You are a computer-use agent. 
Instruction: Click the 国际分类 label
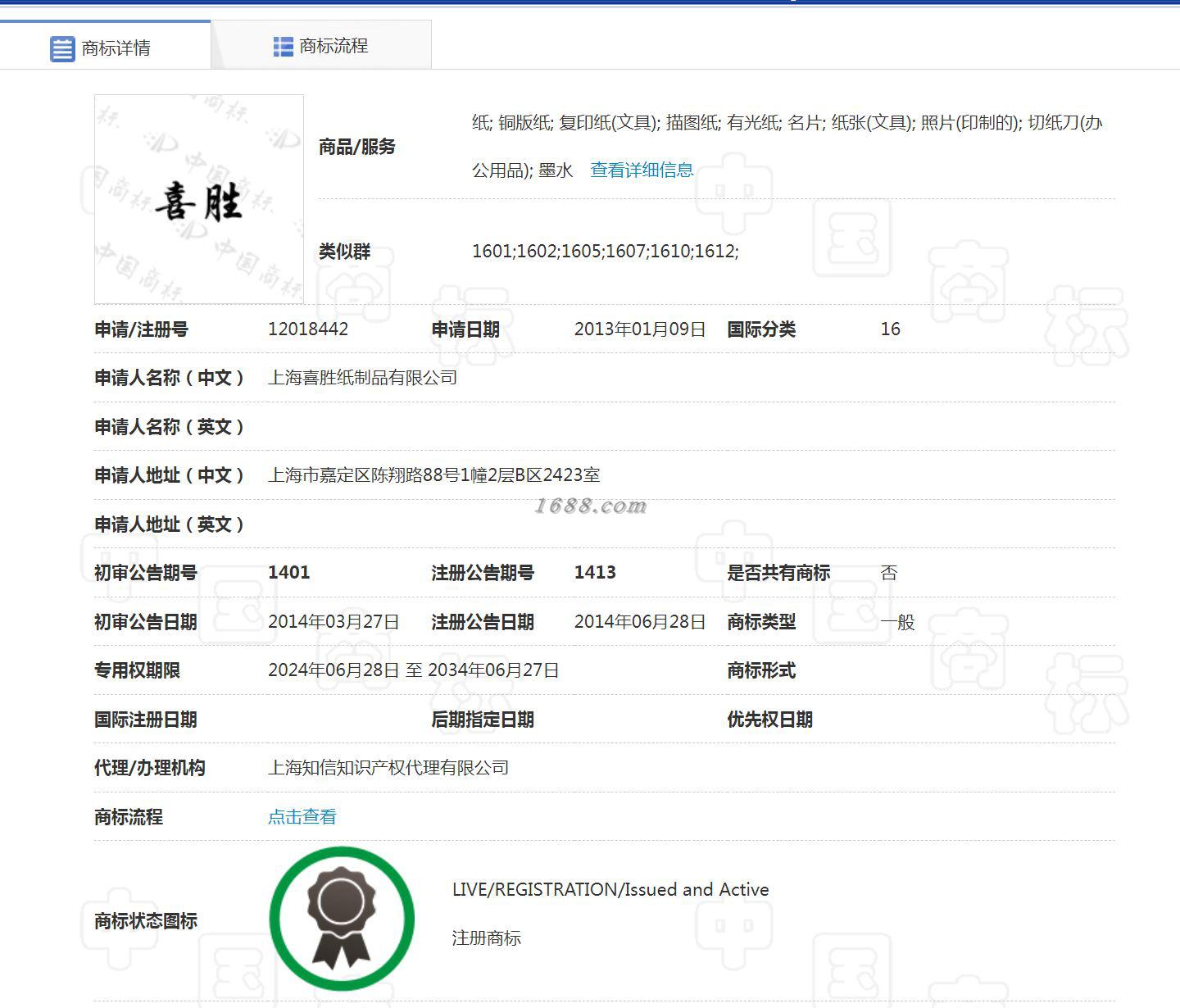point(761,329)
